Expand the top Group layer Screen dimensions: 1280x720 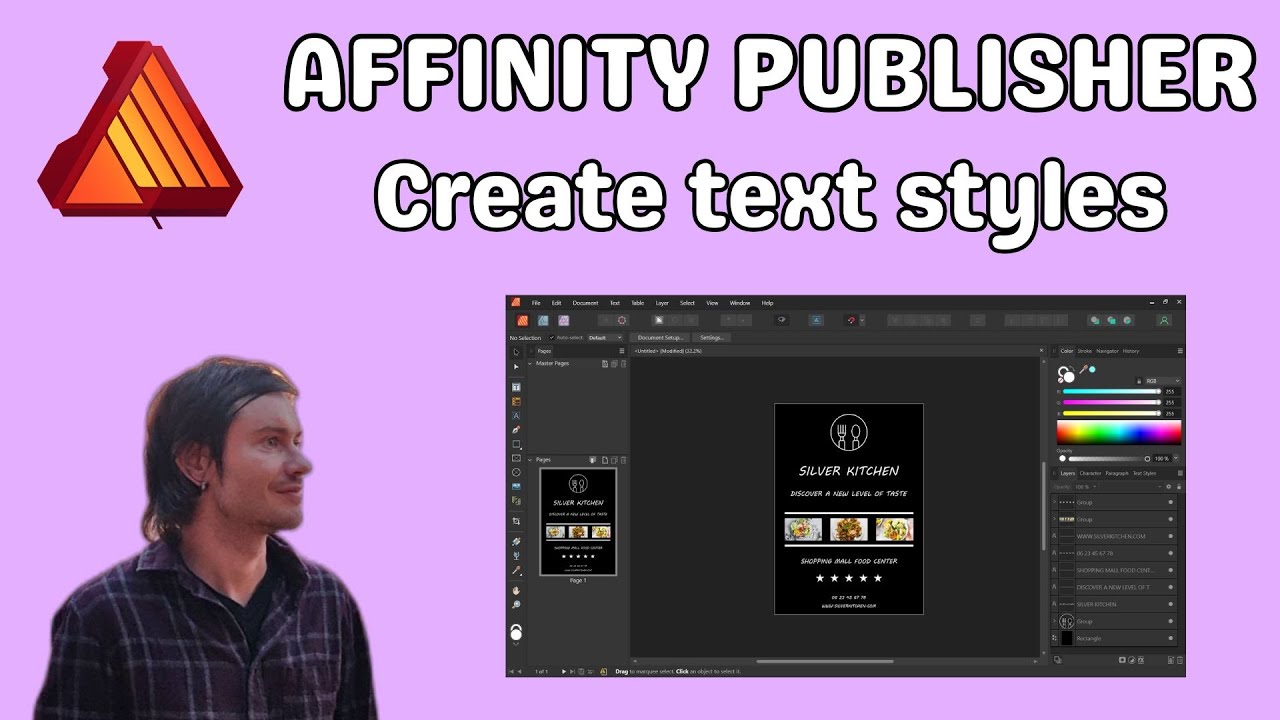(x=1055, y=502)
